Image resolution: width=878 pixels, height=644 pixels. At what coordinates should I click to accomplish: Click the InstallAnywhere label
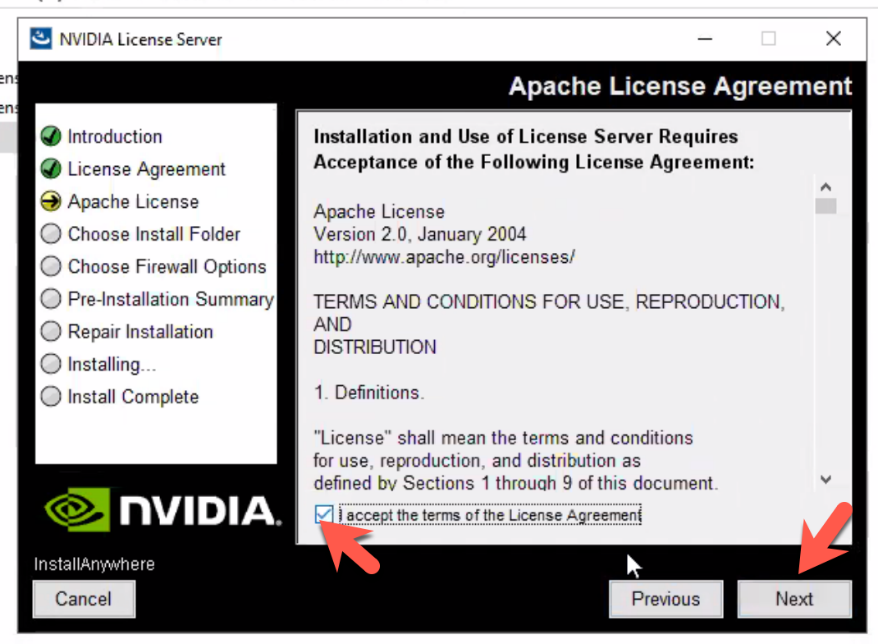(x=94, y=564)
